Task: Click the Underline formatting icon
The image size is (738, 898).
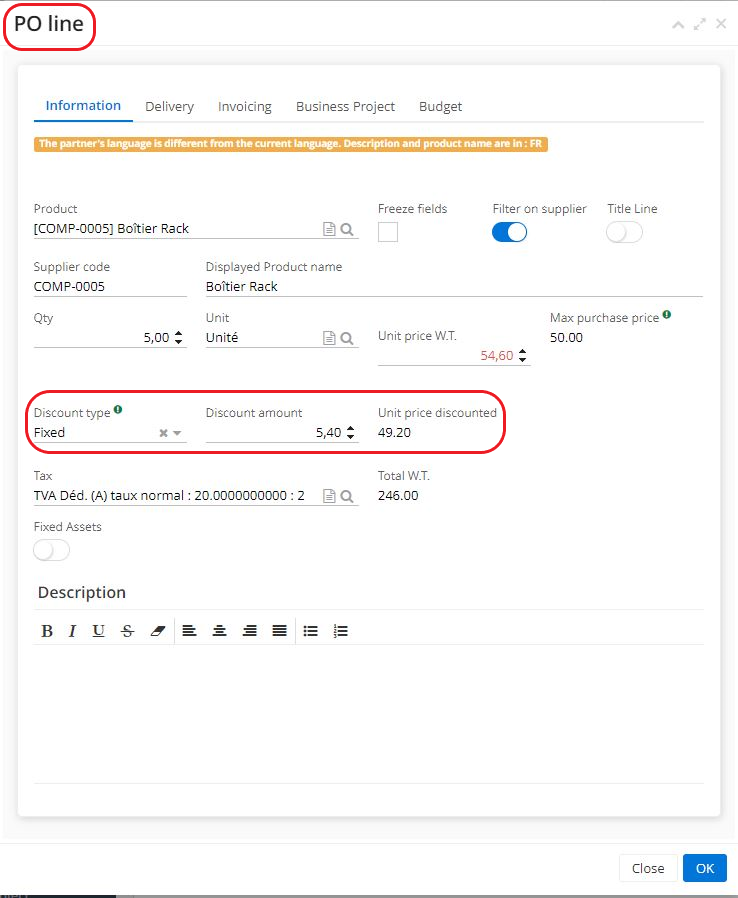Action: 98,631
